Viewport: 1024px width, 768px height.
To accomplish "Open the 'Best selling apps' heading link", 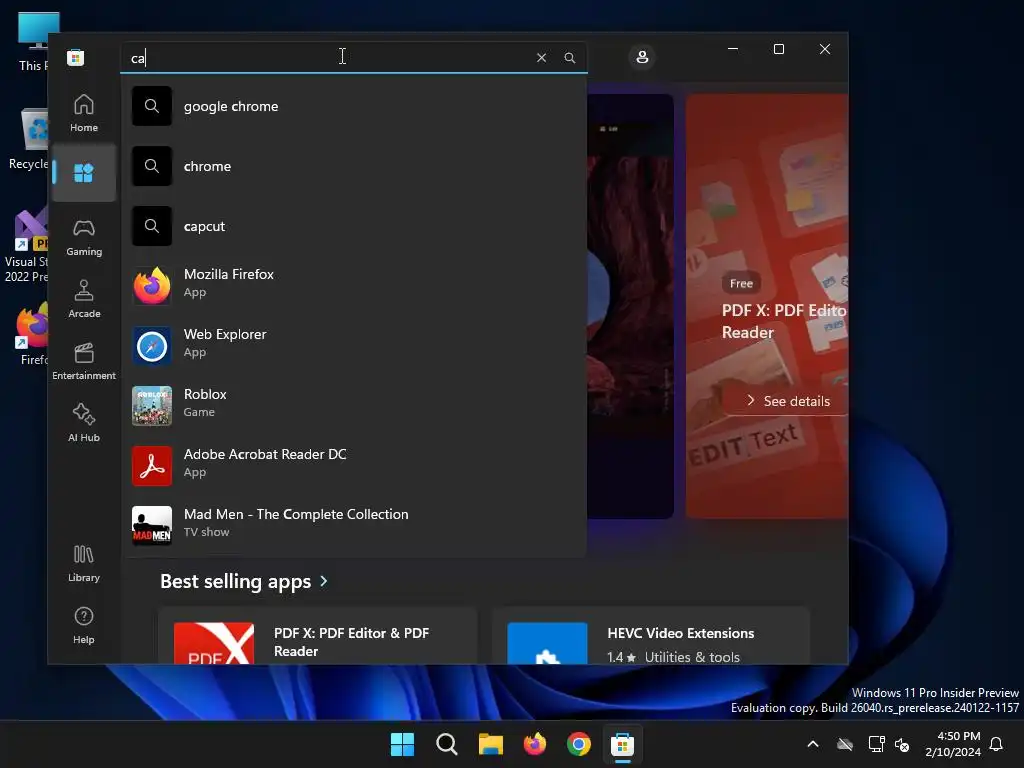I will coord(235,581).
